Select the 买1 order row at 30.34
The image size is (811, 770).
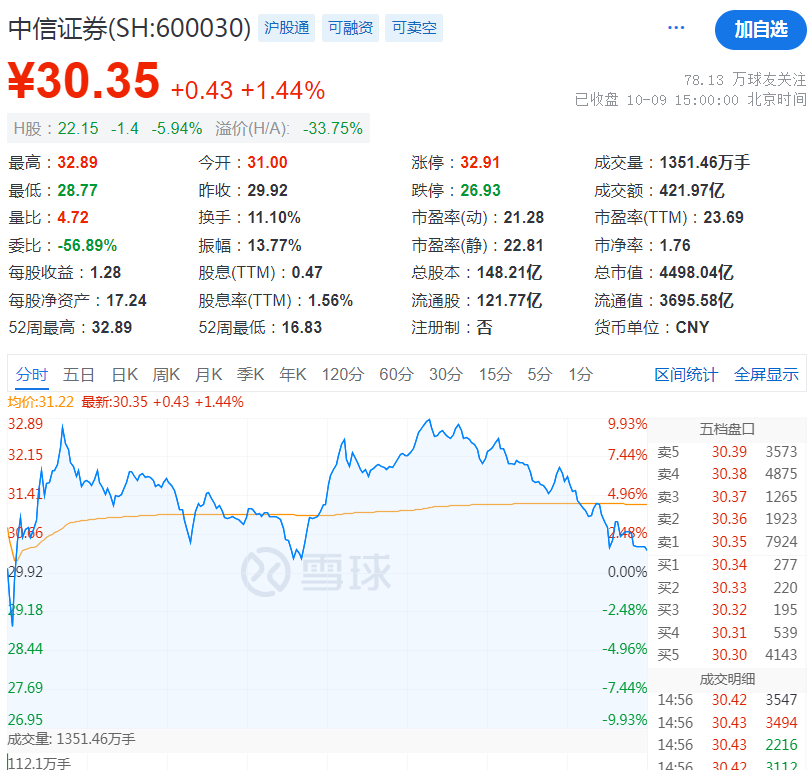point(727,565)
